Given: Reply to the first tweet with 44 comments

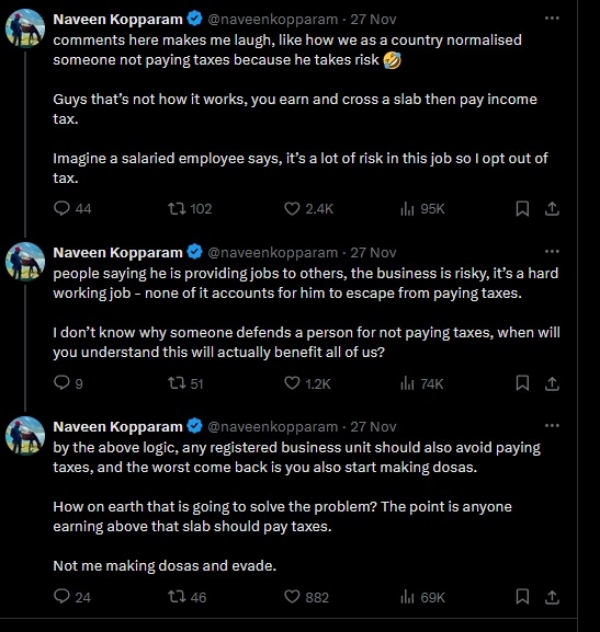Looking at the screenshot, I should tap(62, 208).
